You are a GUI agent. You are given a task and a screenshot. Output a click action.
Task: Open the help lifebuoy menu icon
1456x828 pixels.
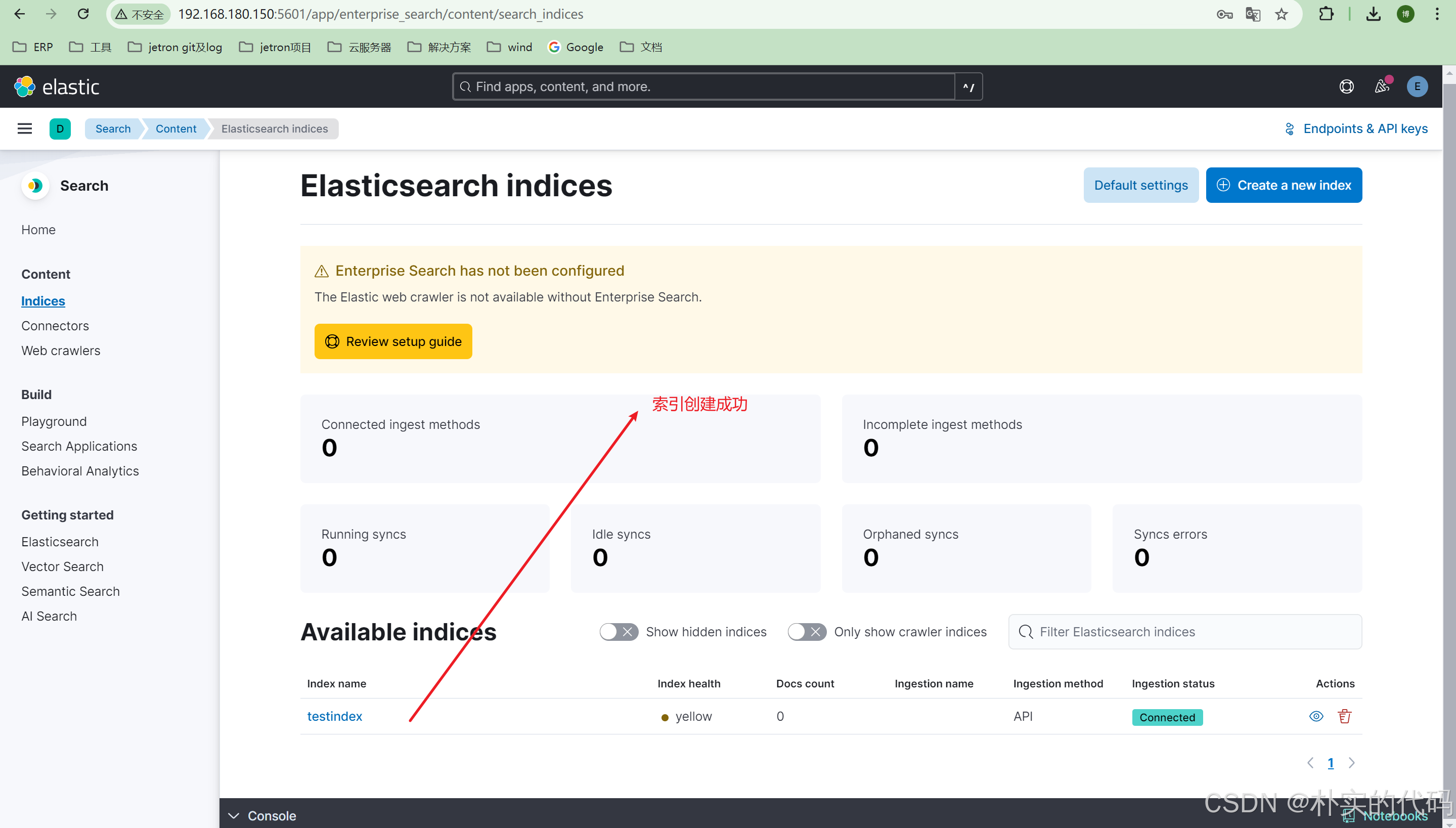pyautogui.click(x=1346, y=86)
